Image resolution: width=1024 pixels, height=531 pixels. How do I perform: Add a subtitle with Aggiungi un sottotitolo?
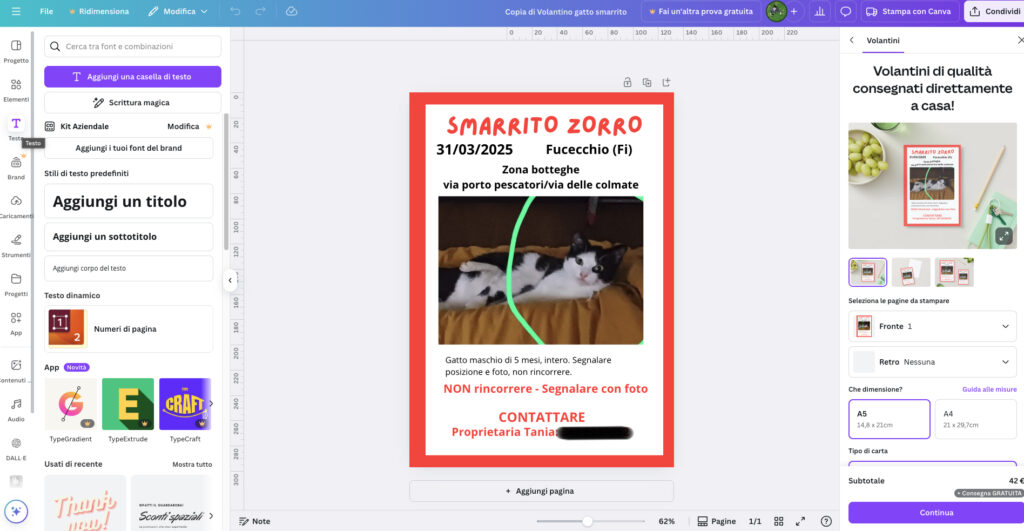click(129, 236)
